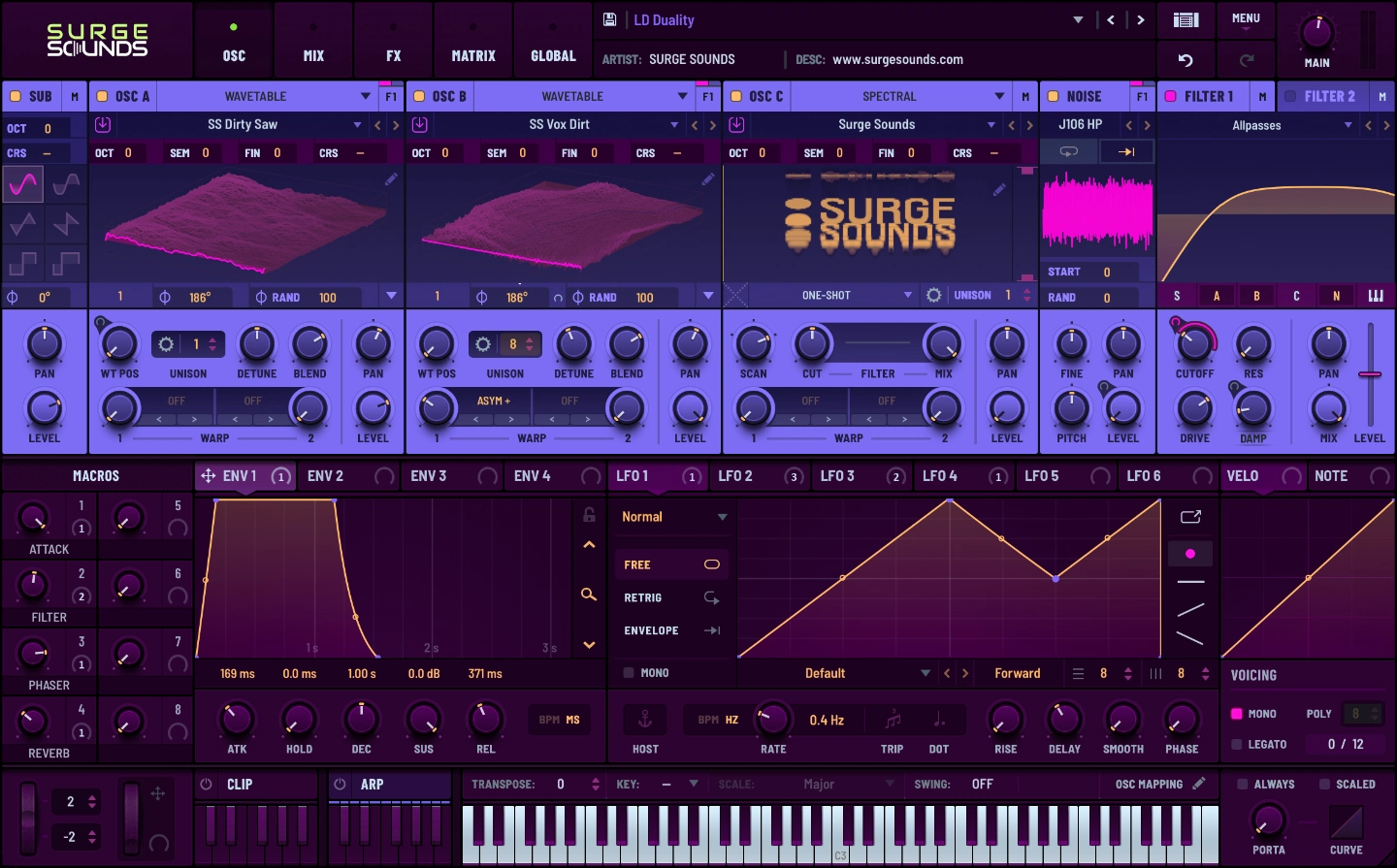Toggle the ARP power button
The width and height of the screenshot is (1397, 868).
[340, 784]
